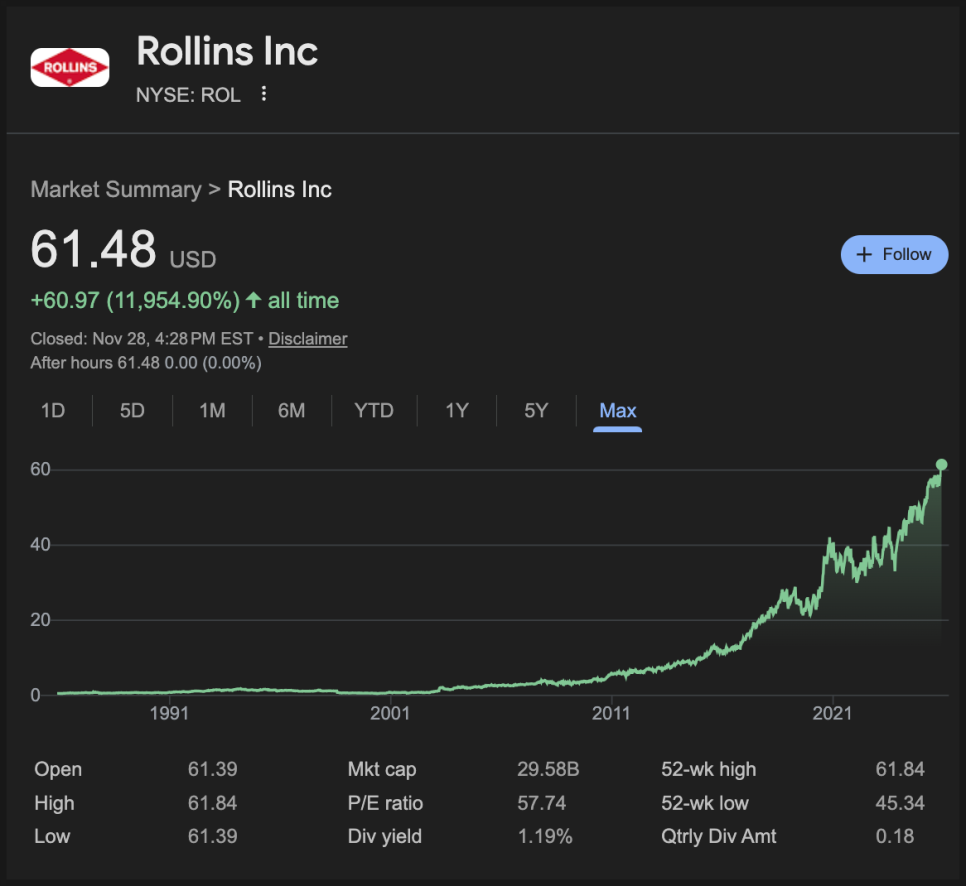
Task: Click the 2011 label on chart axis
Action: [611, 713]
